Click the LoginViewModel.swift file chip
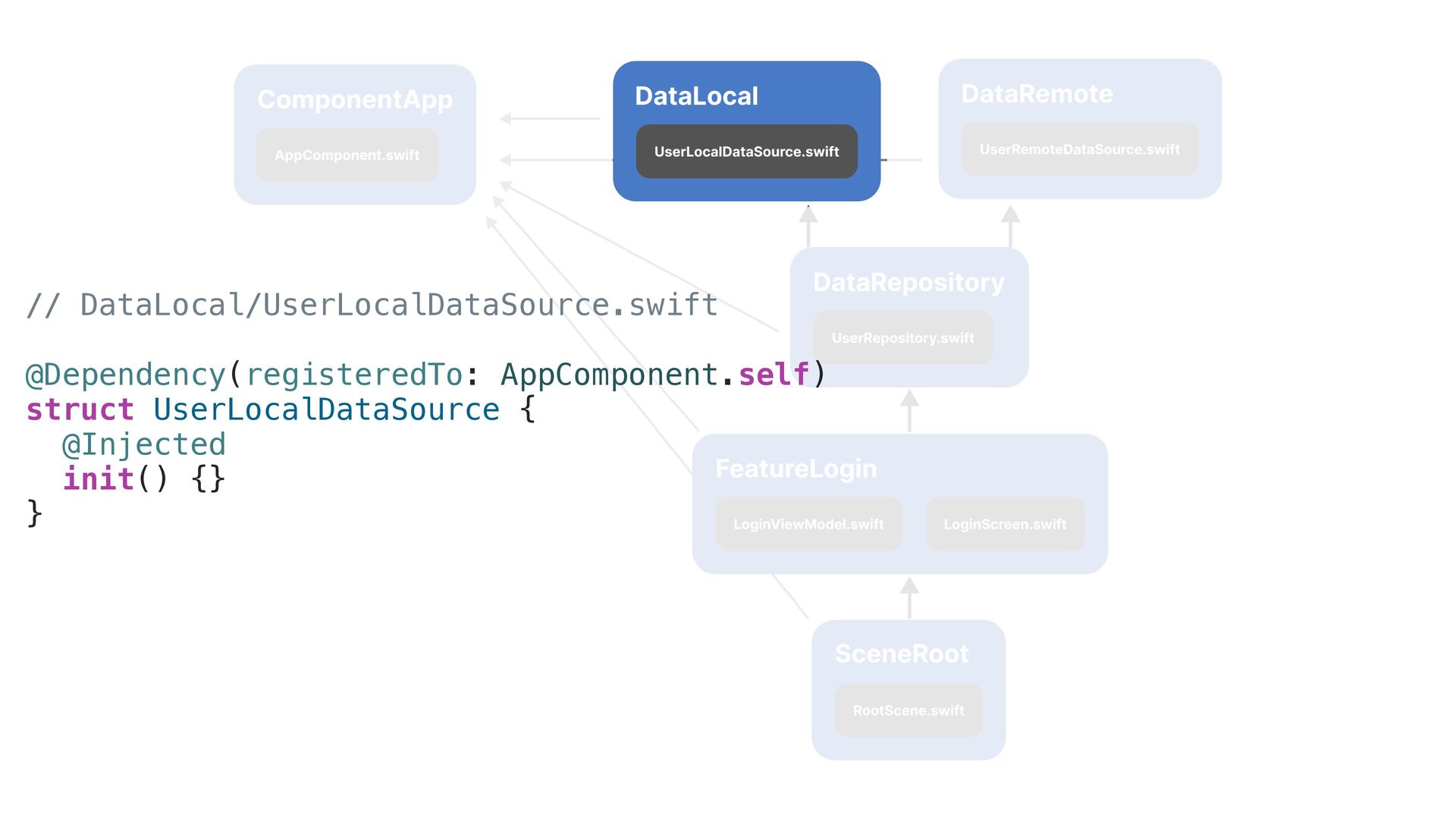This screenshot has height=819, width=1456. pyautogui.click(x=808, y=524)
